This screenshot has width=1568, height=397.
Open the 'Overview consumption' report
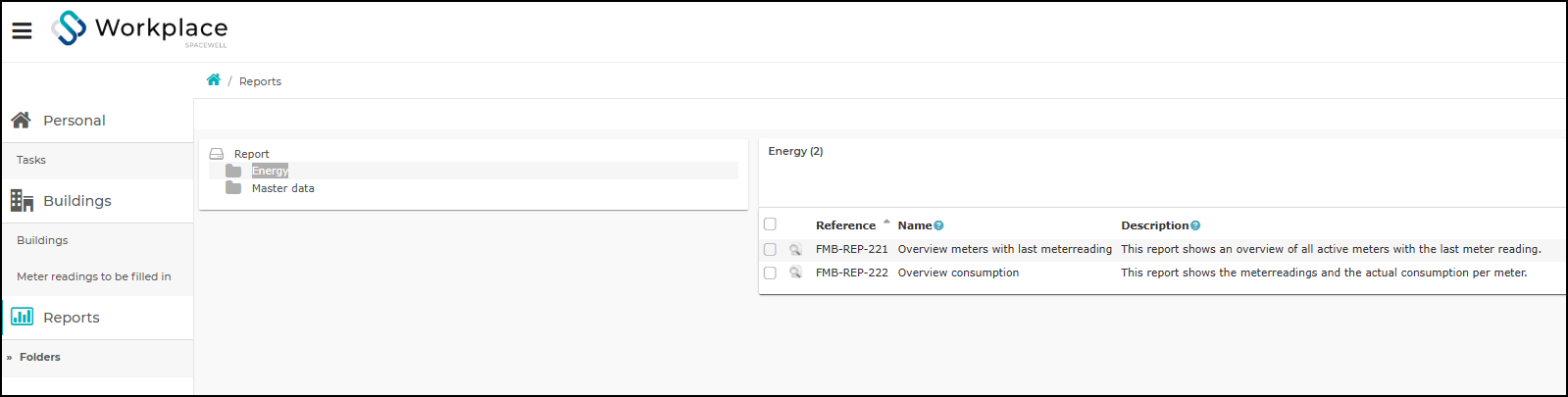(x=958, y=273)
